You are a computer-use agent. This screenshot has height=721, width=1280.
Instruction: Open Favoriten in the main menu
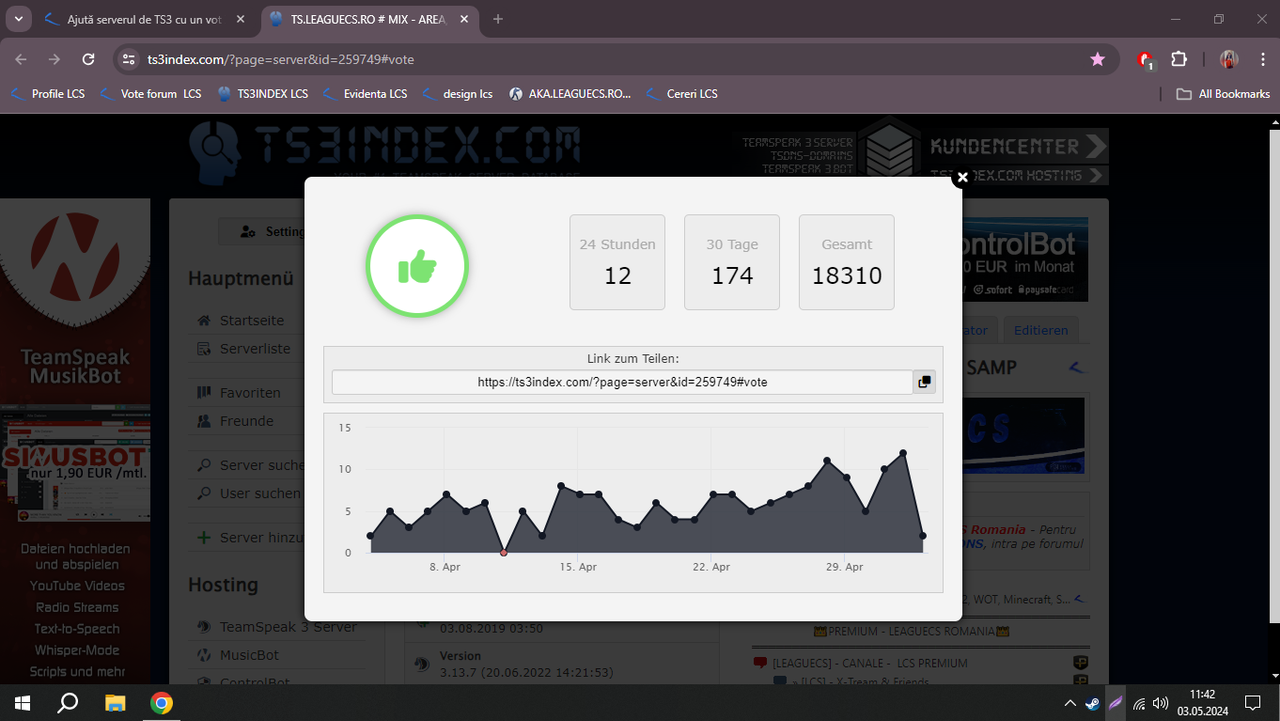[238, 393]
